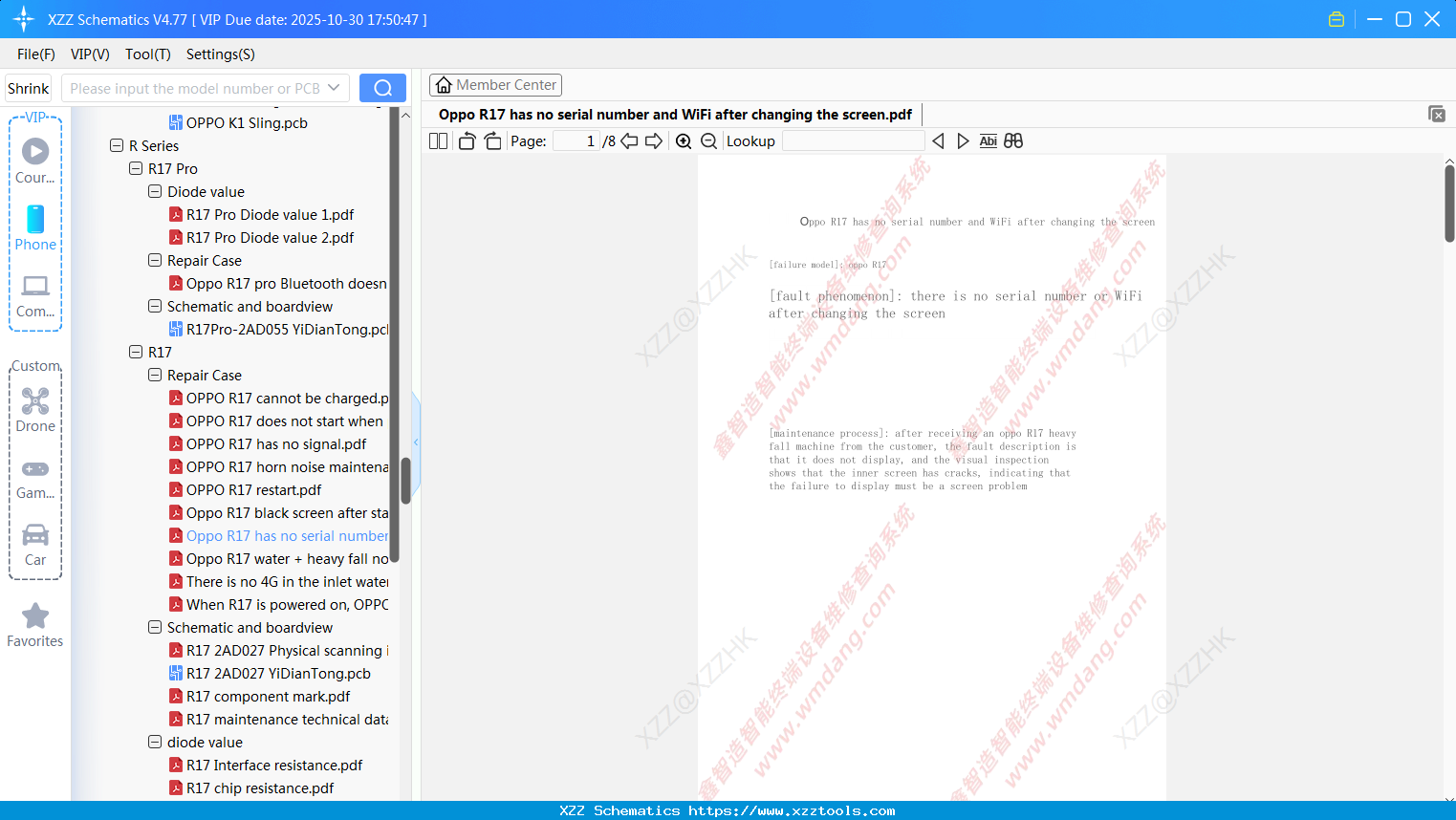Open Oppo R17 pro Bluetooth repair case
Viewport: 1456px width, 820px height.
279,284
